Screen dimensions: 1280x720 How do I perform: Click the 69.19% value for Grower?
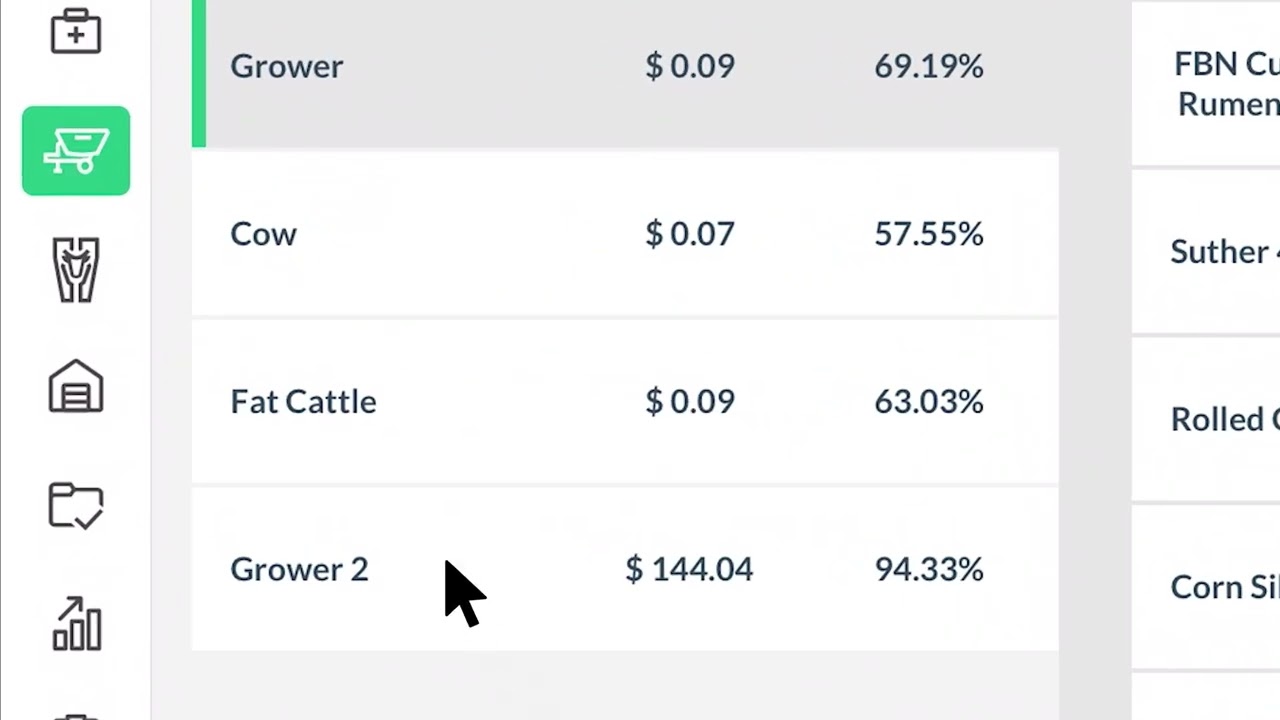928,67
